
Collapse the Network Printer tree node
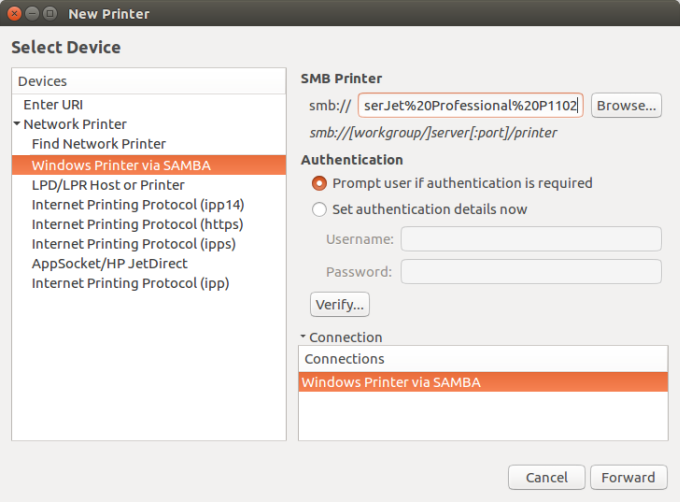pos(17,125)
